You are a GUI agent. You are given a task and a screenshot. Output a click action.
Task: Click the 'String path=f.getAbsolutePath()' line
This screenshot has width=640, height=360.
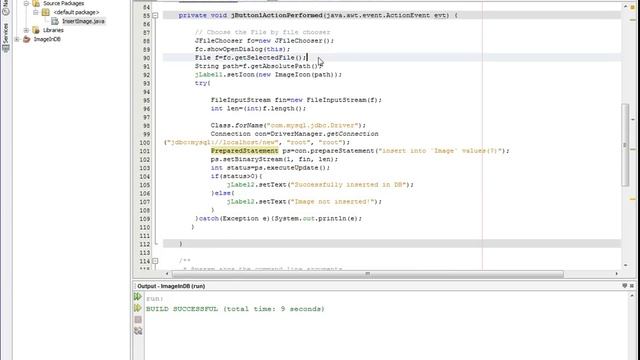(x=258, y=66)
